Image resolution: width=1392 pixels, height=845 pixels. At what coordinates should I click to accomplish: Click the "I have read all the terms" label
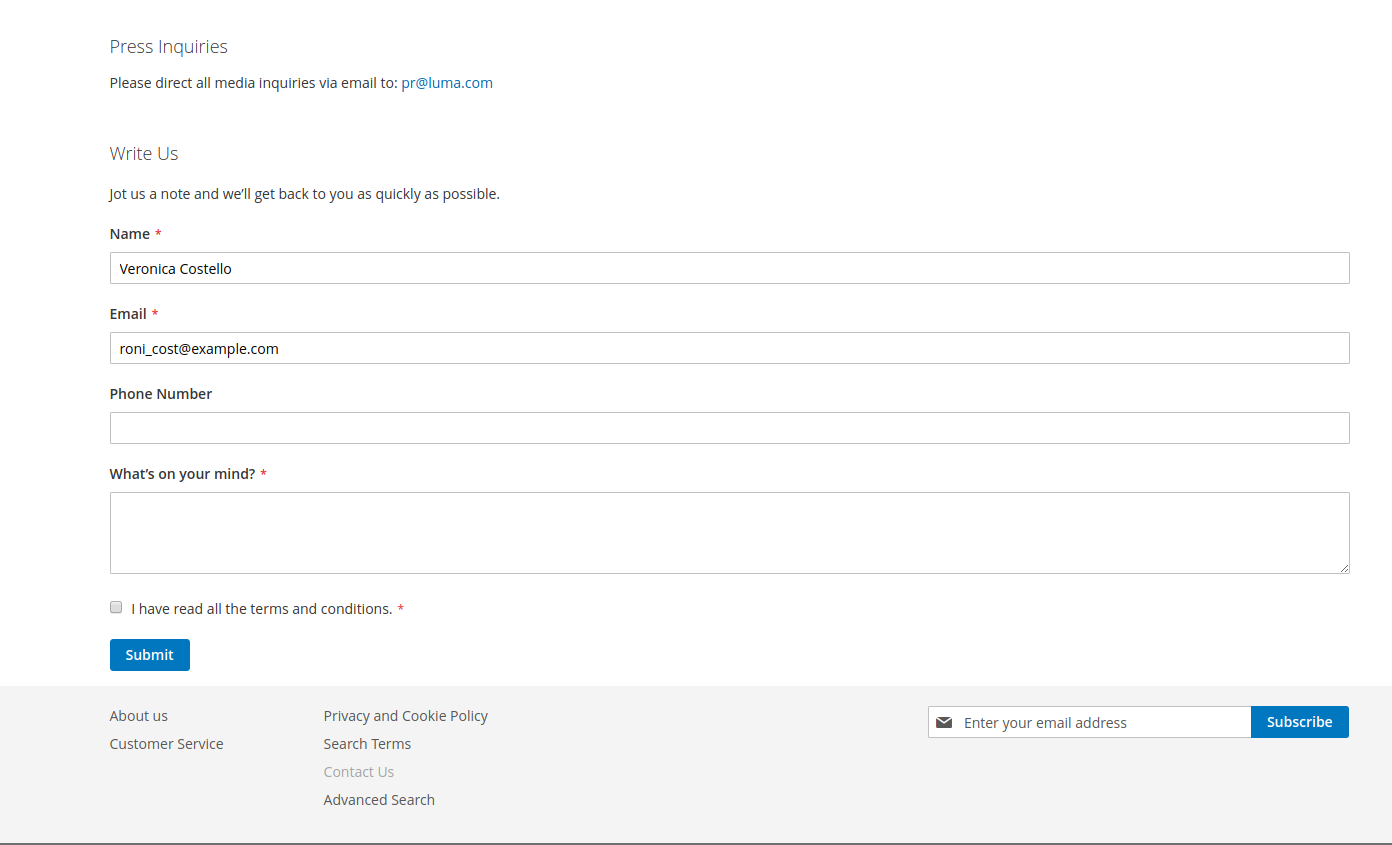tap(261, 609)
